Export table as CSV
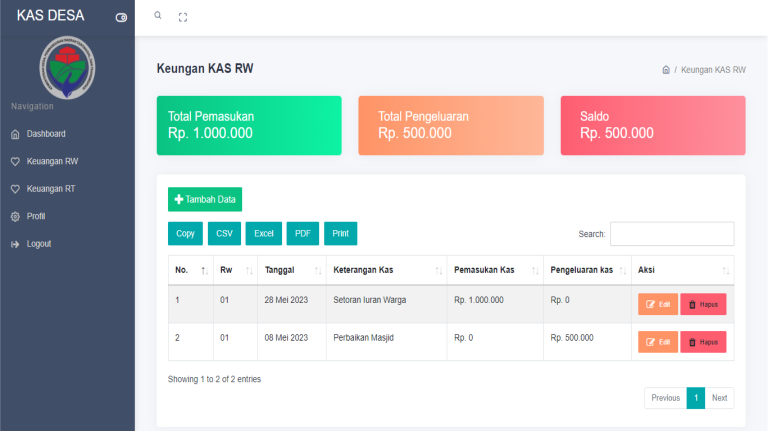768x431 pixels. click(223, 233)
